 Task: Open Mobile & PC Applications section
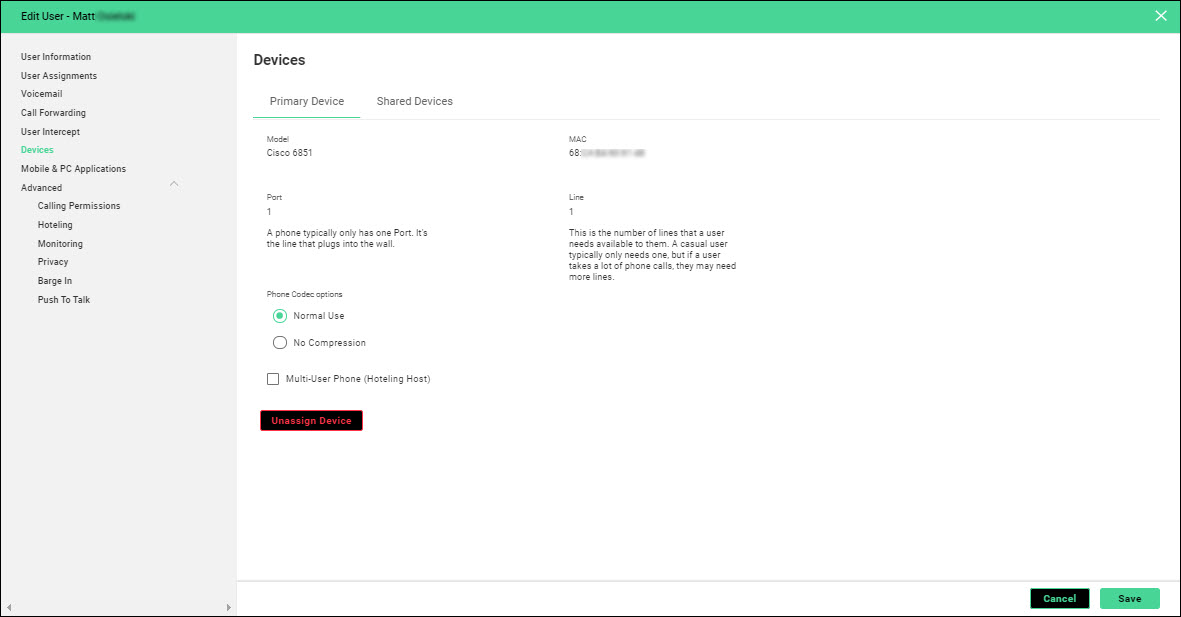(x=73, y=169)
